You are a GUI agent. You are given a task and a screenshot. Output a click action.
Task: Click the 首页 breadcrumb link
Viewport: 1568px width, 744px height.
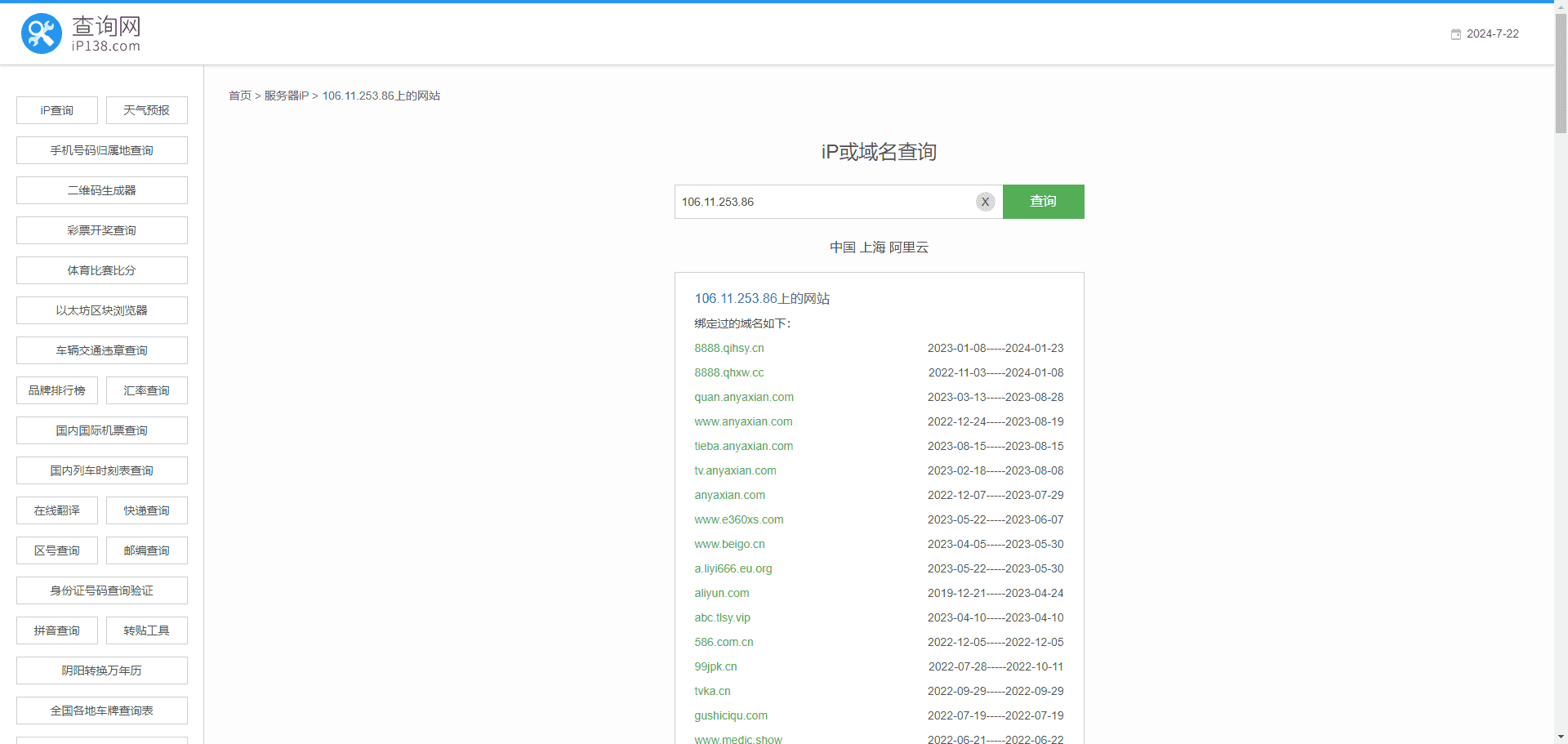240,96
